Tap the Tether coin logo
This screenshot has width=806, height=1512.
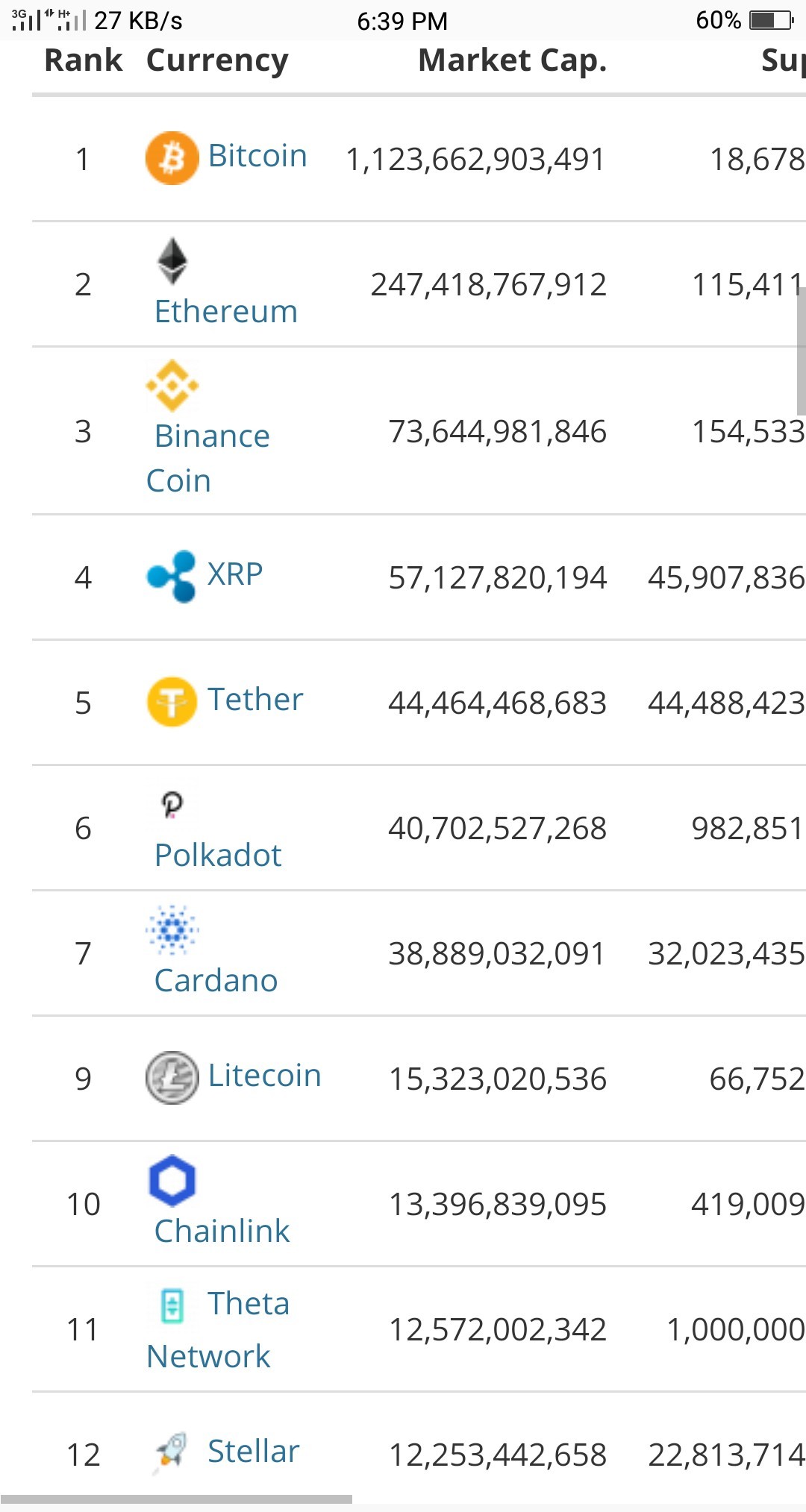pos(172,702)
